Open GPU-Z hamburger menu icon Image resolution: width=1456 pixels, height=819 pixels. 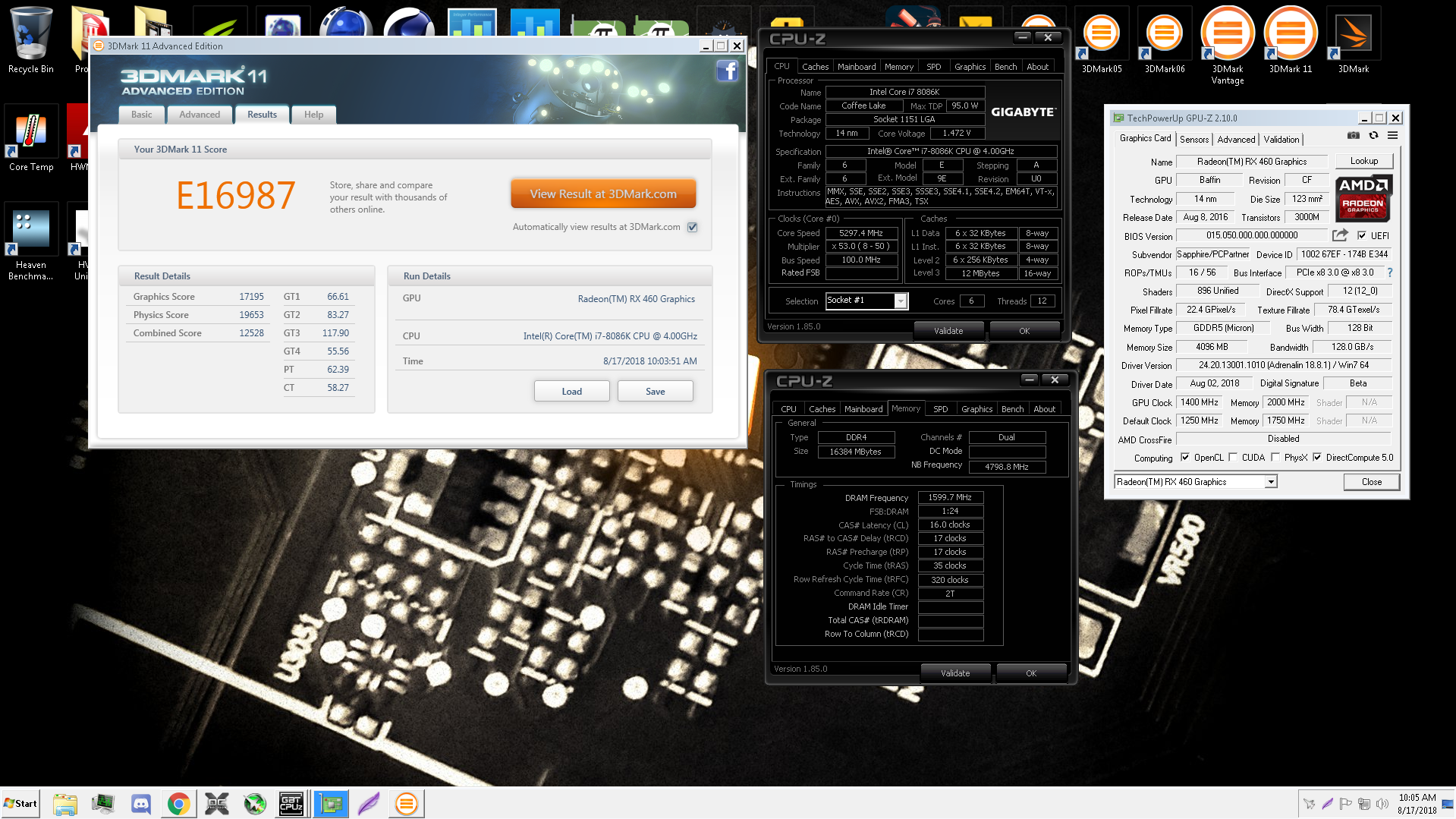pos(1392,136)
